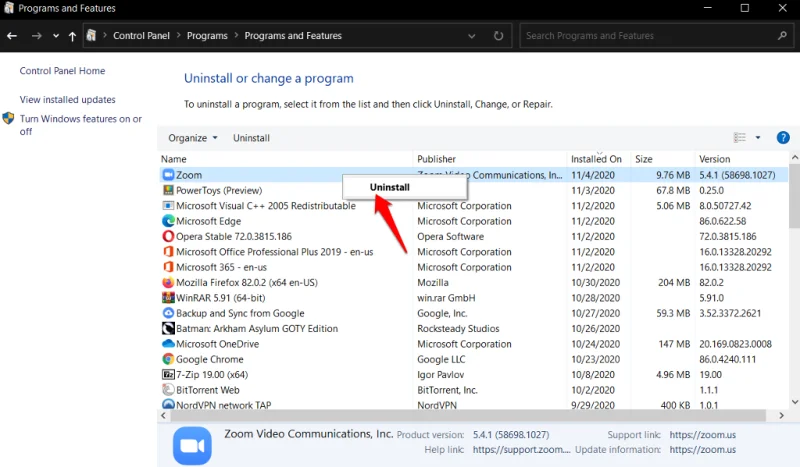Open help with blue question mark icon

[x=783, y=137]
